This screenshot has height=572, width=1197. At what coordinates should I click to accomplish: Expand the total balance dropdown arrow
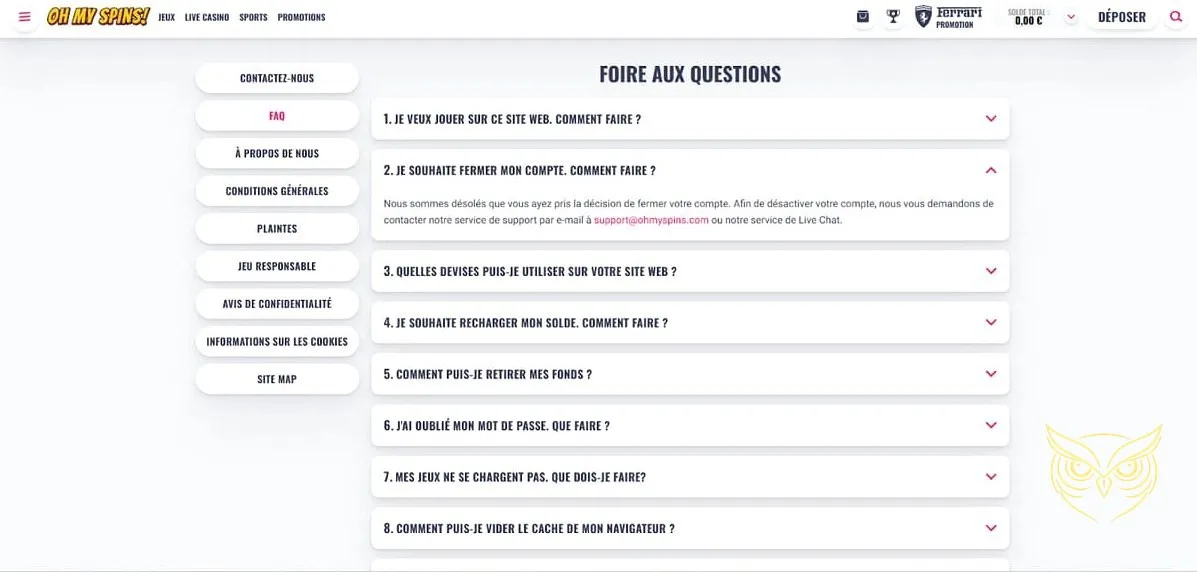[1071, 17]
